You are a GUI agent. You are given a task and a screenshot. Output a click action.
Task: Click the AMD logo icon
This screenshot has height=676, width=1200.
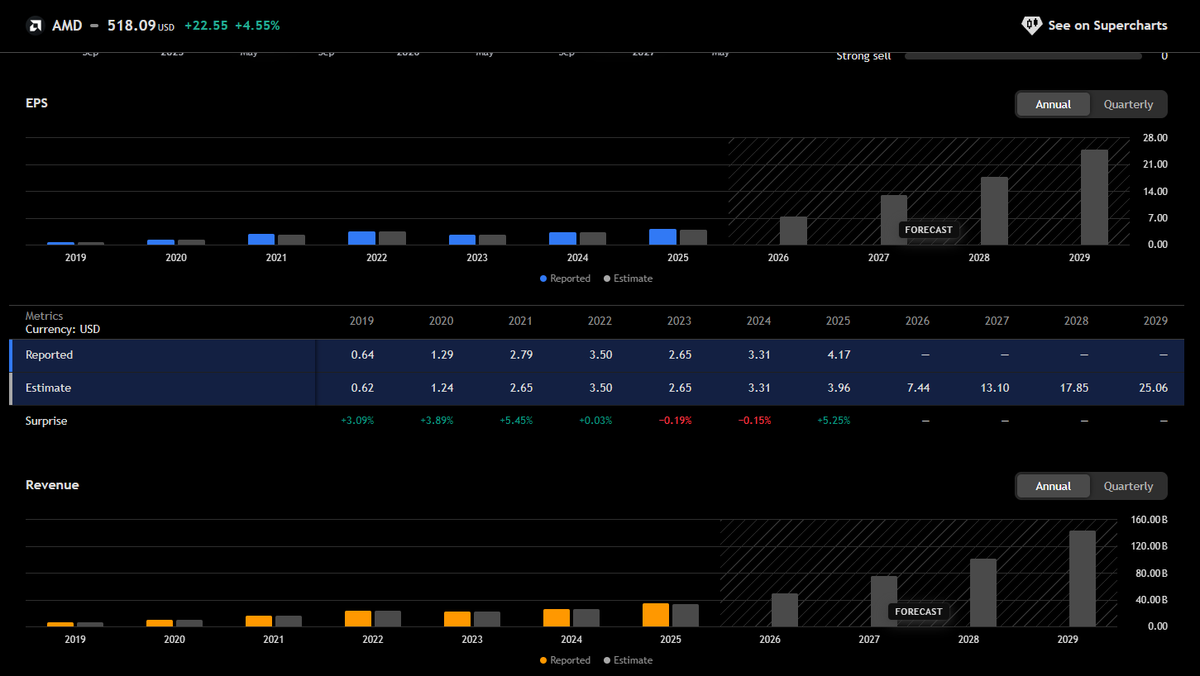(x=35, y=25)
